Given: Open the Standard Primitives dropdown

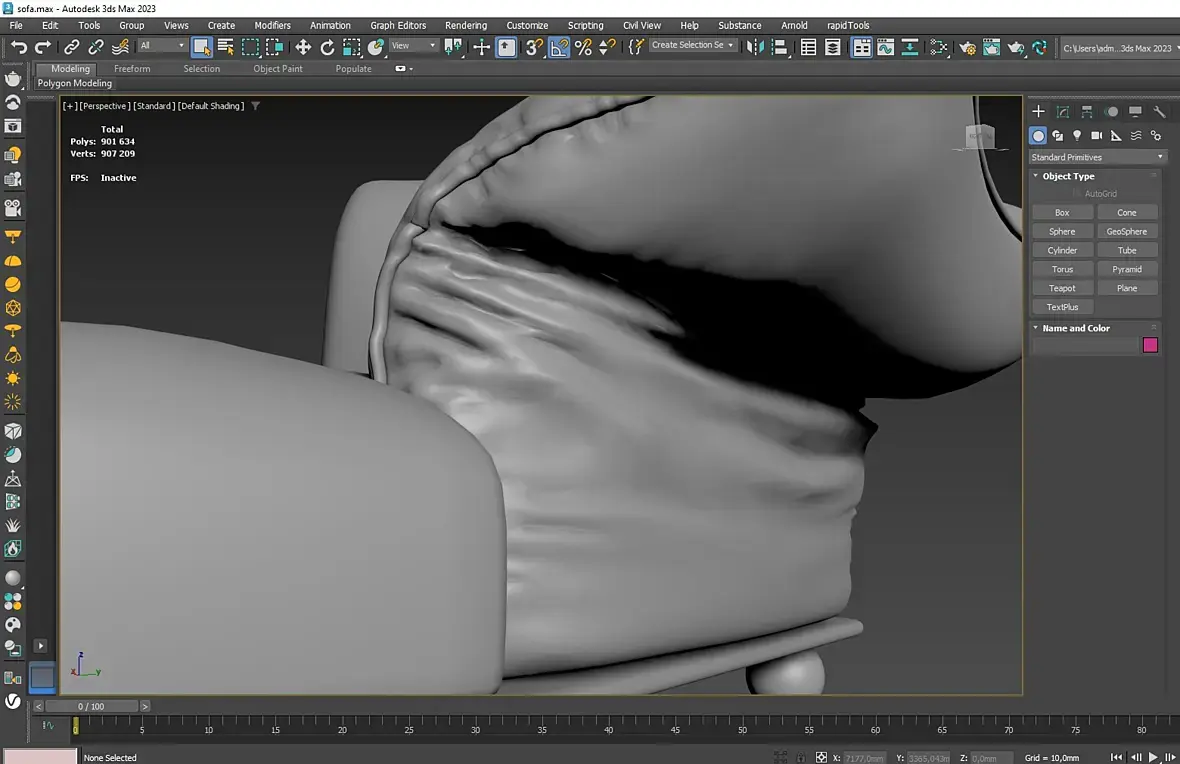Looking at the screenshot, I should click(x=1097, y=157).
